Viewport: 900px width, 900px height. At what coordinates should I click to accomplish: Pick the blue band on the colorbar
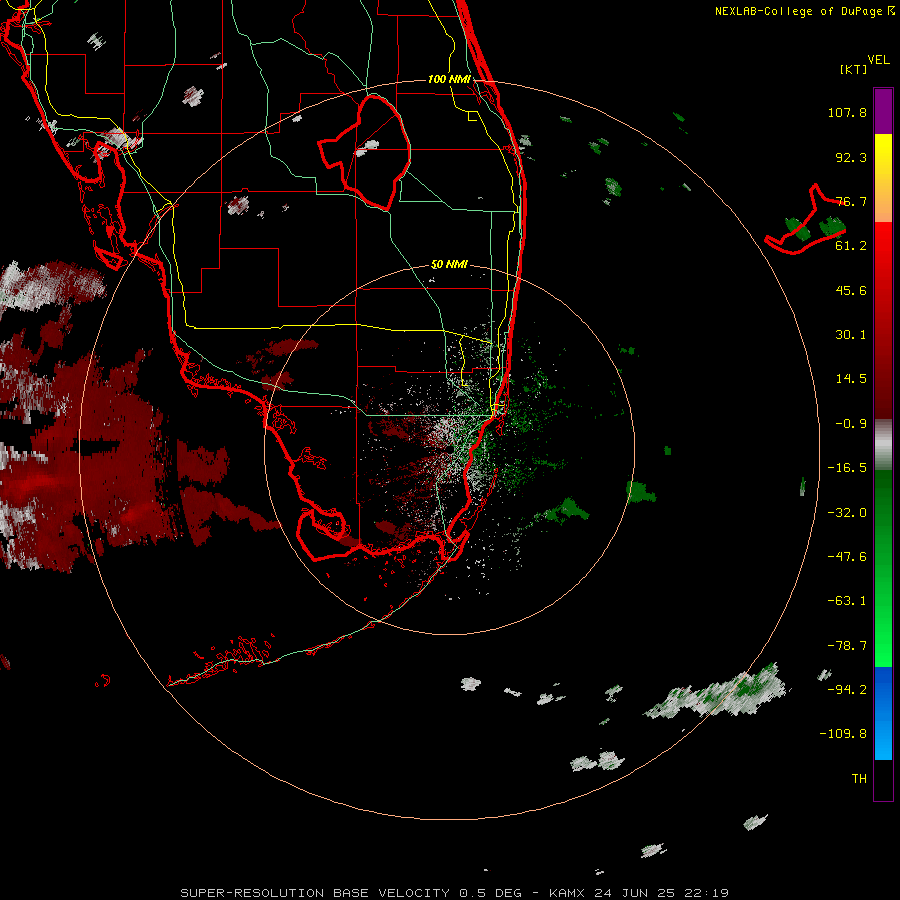883,713
